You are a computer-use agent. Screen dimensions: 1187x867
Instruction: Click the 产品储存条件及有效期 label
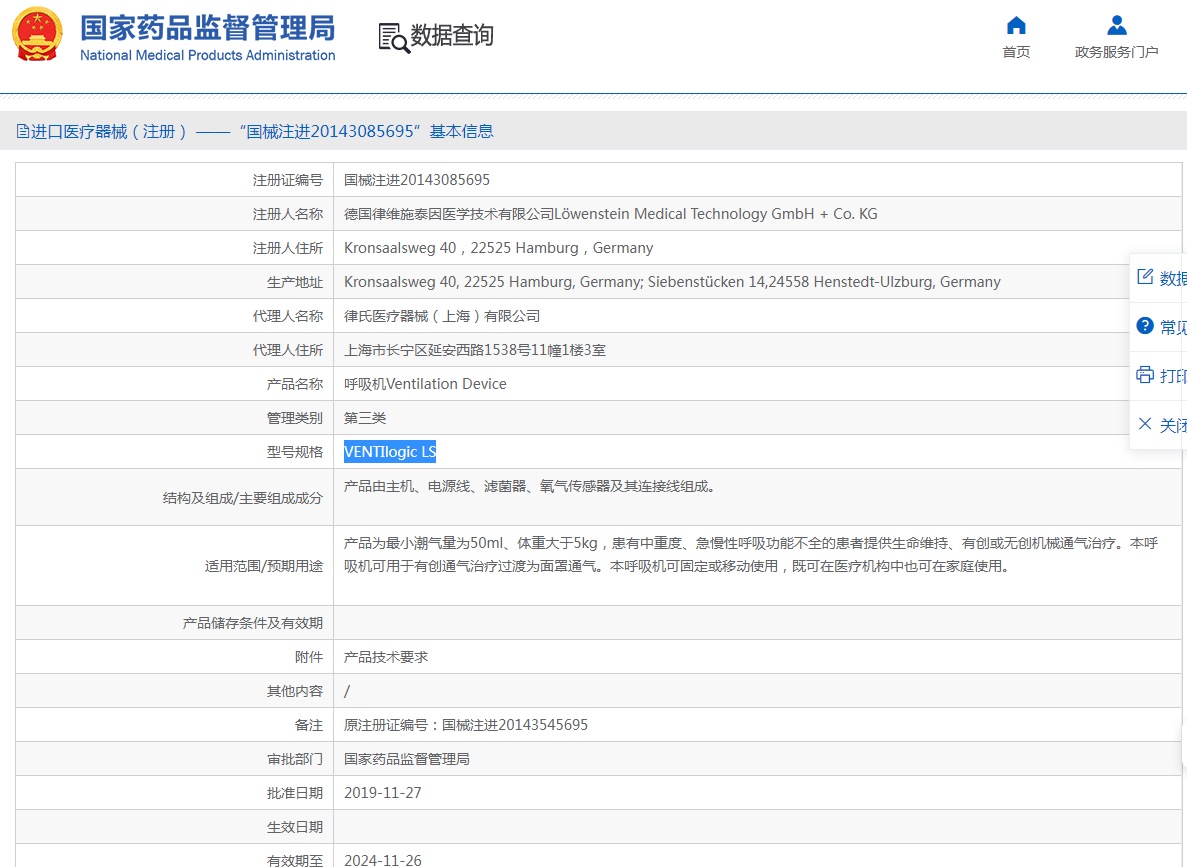click(x=253, y=623)
